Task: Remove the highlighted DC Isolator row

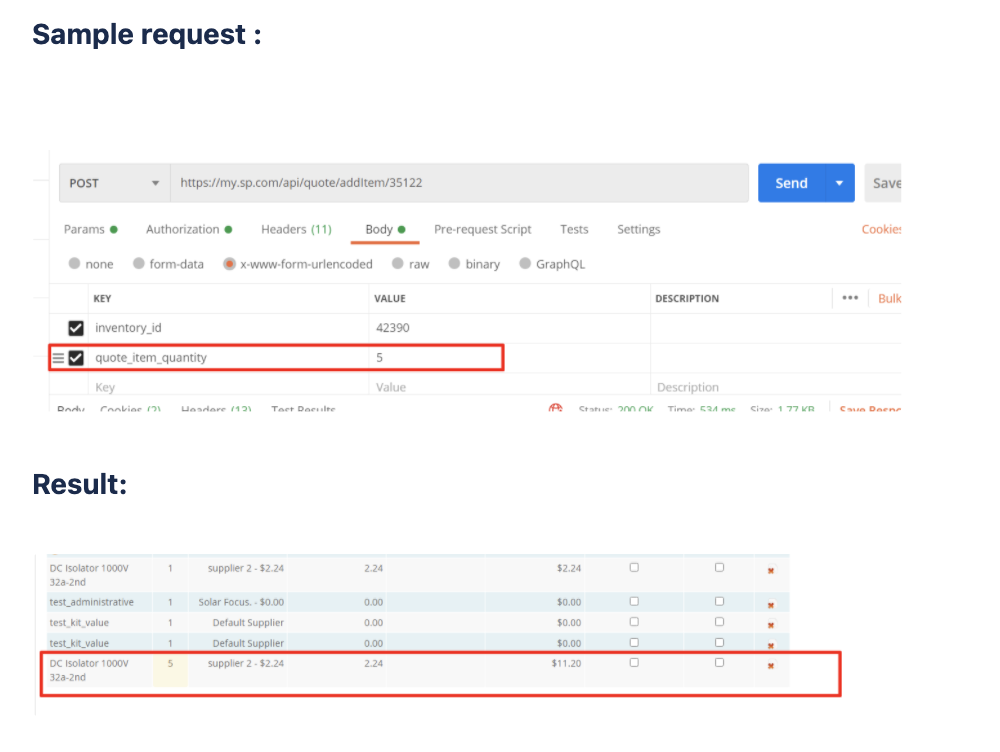Action: click(770, 665)
